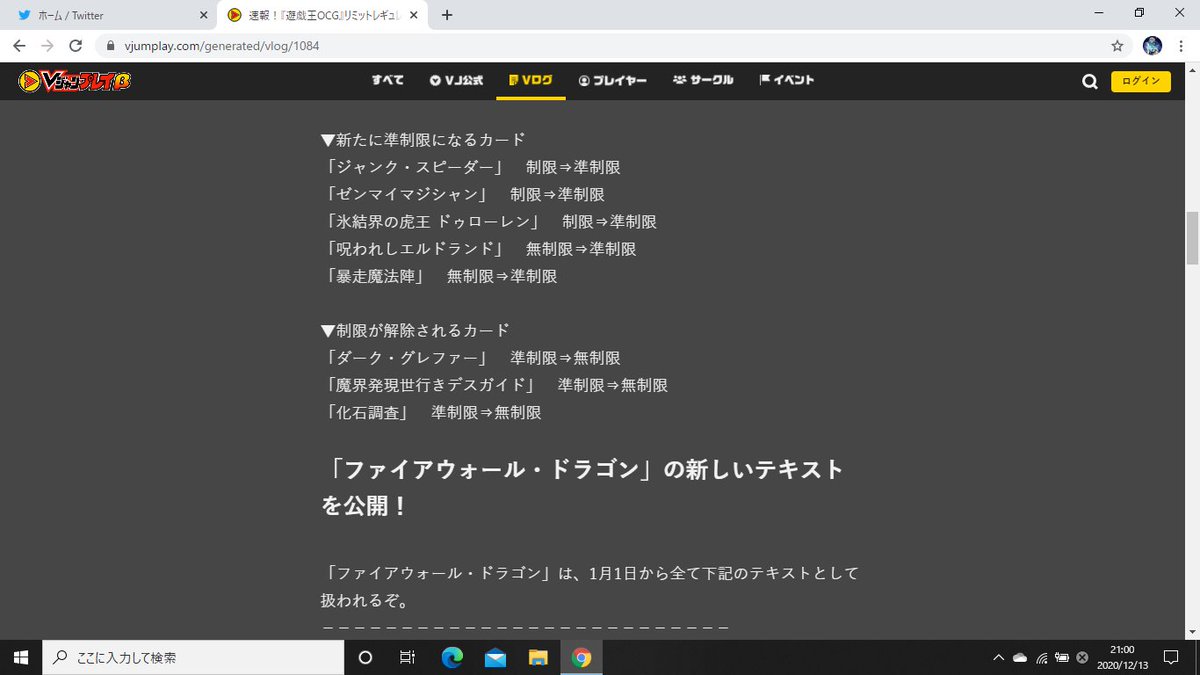Open the VLOG navigation tab
The height and width of the screenshot is (675, 1200).
point(531,80)
